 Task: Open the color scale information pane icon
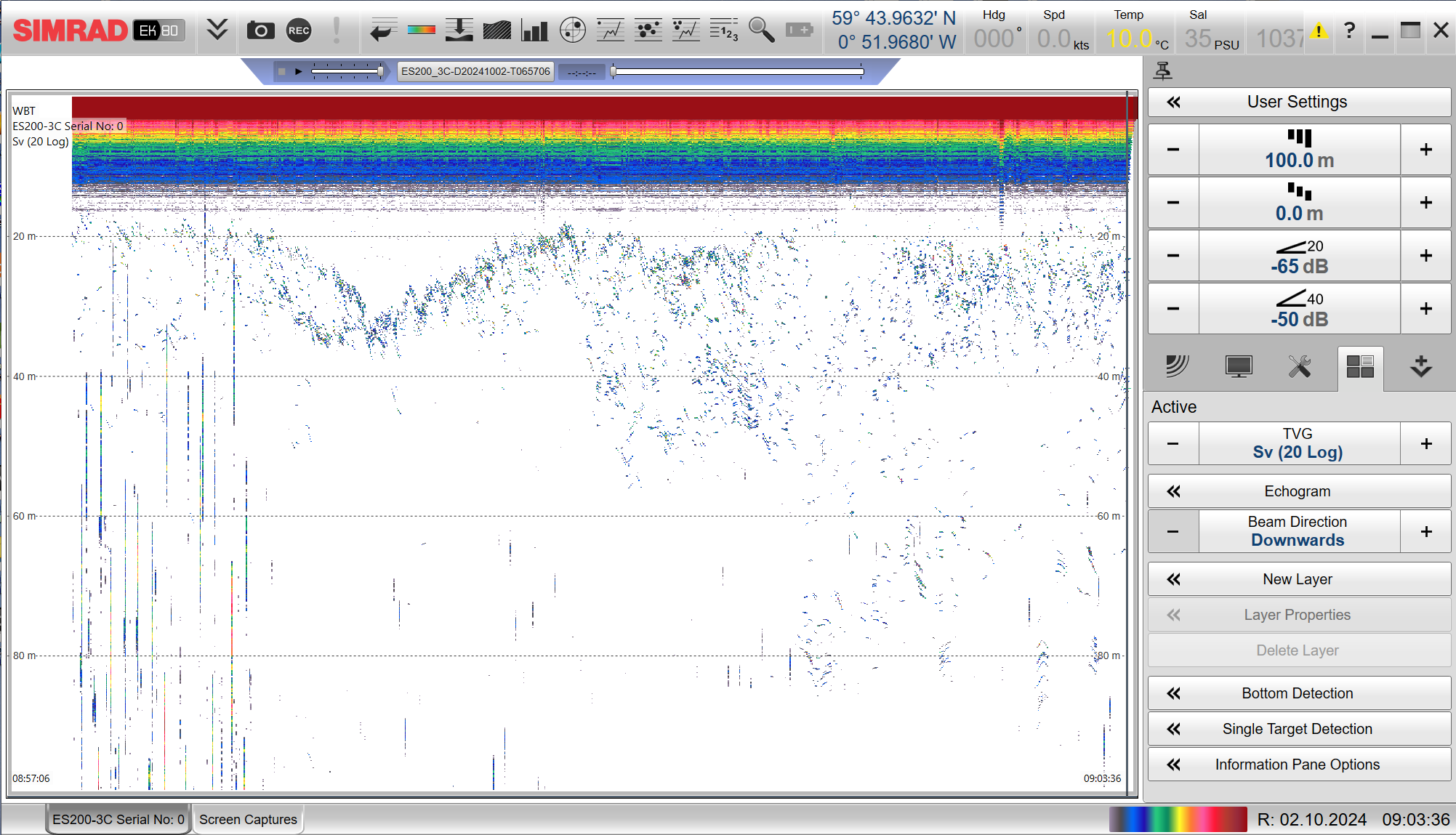(421, 31)
